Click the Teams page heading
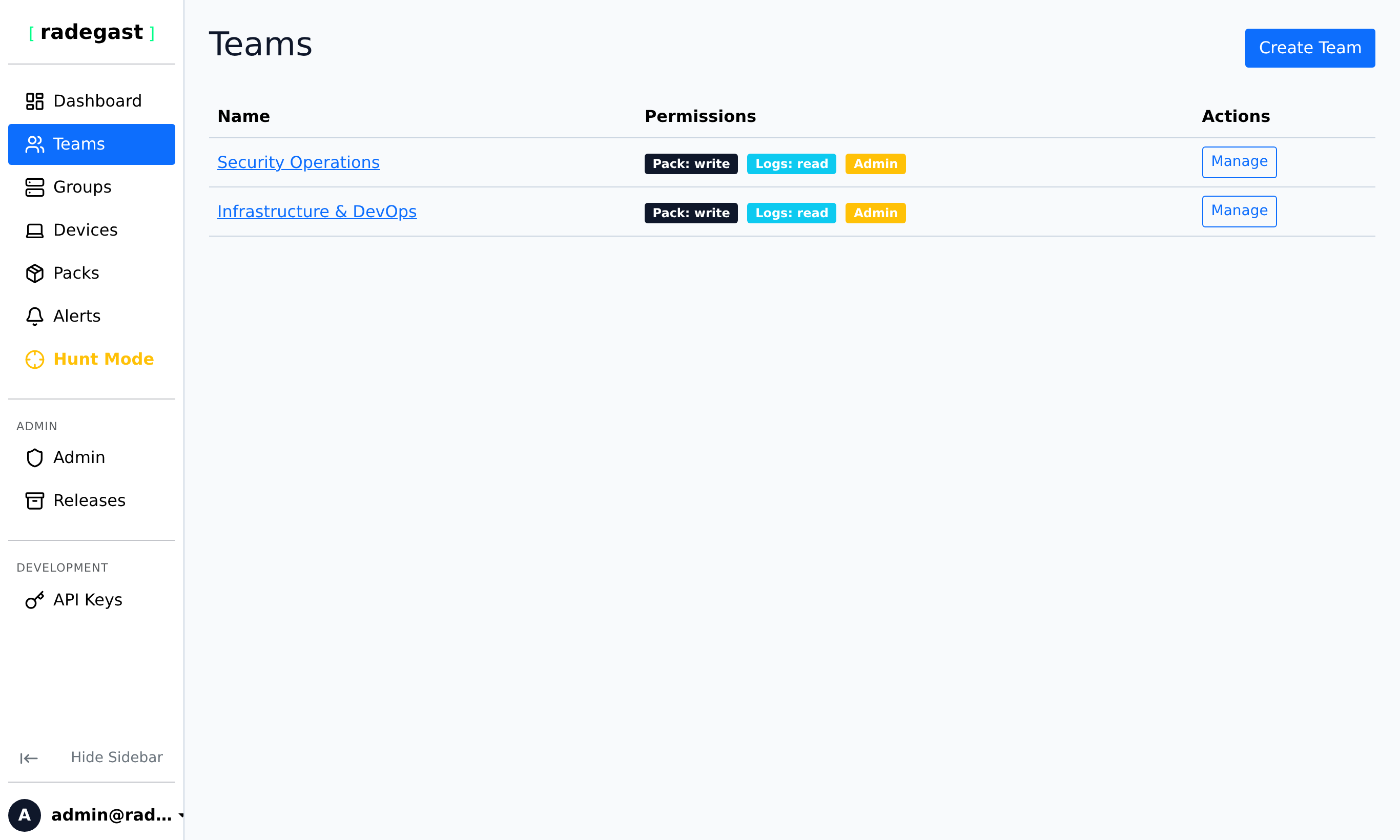This screenshot has height=840, width=1400. [x=260, y=45]
